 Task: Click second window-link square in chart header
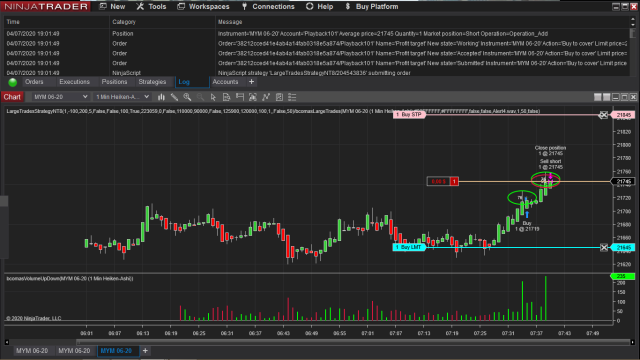point(607,97)
